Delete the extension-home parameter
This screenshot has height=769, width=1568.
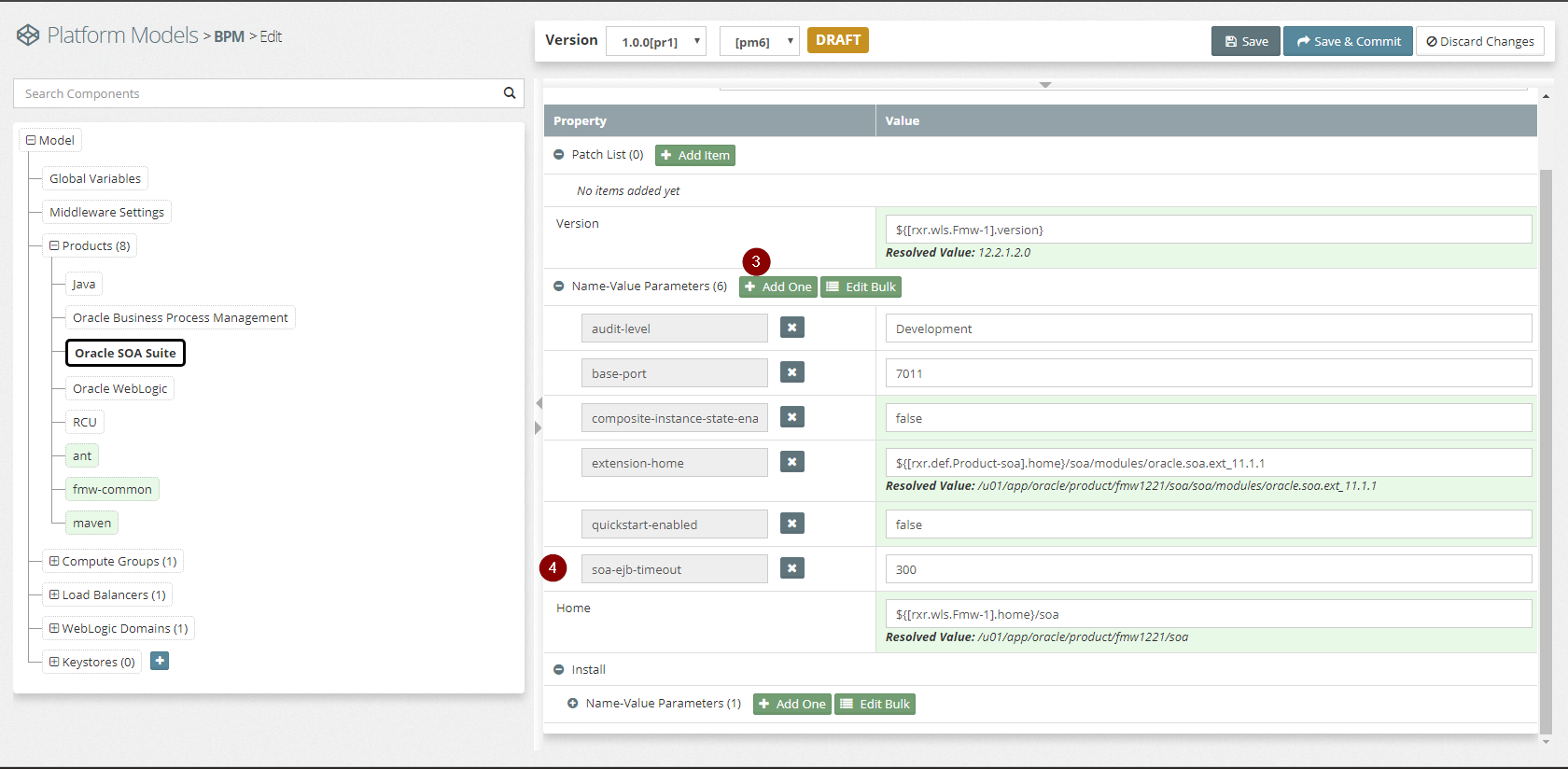[x=791, y=462]
